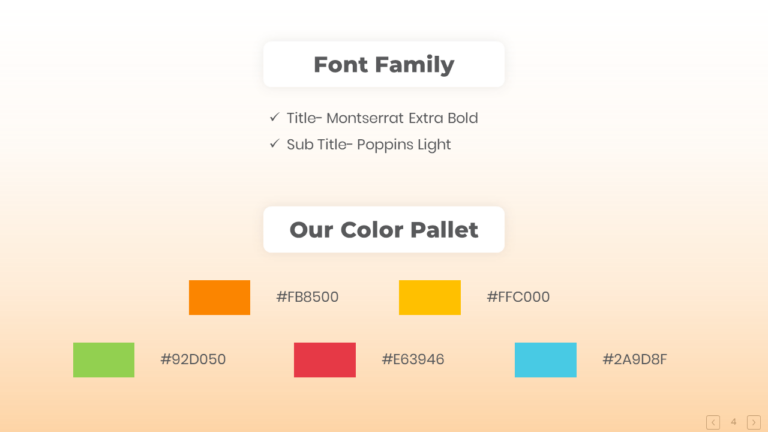Screen dimensions: 768x432
Task: Click the Font Family title box
Action: [x=384, y=64]
